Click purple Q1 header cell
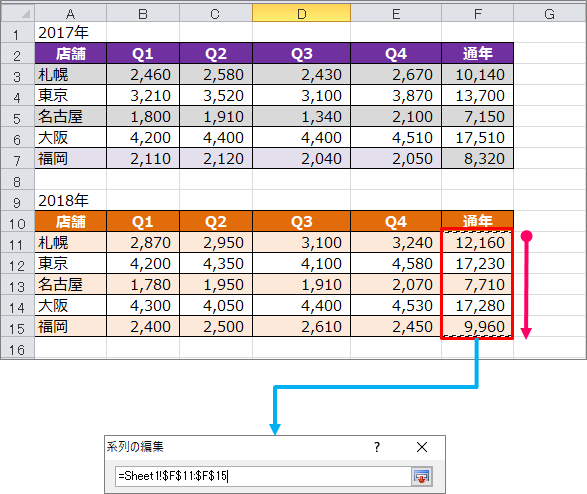 click(143, 53)
